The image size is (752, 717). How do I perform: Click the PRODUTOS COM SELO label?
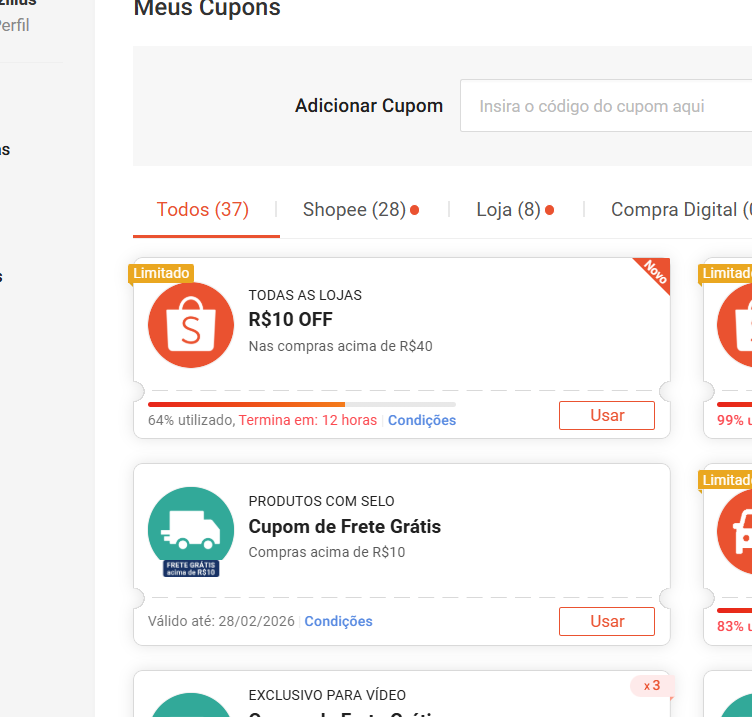click(321, 501)
